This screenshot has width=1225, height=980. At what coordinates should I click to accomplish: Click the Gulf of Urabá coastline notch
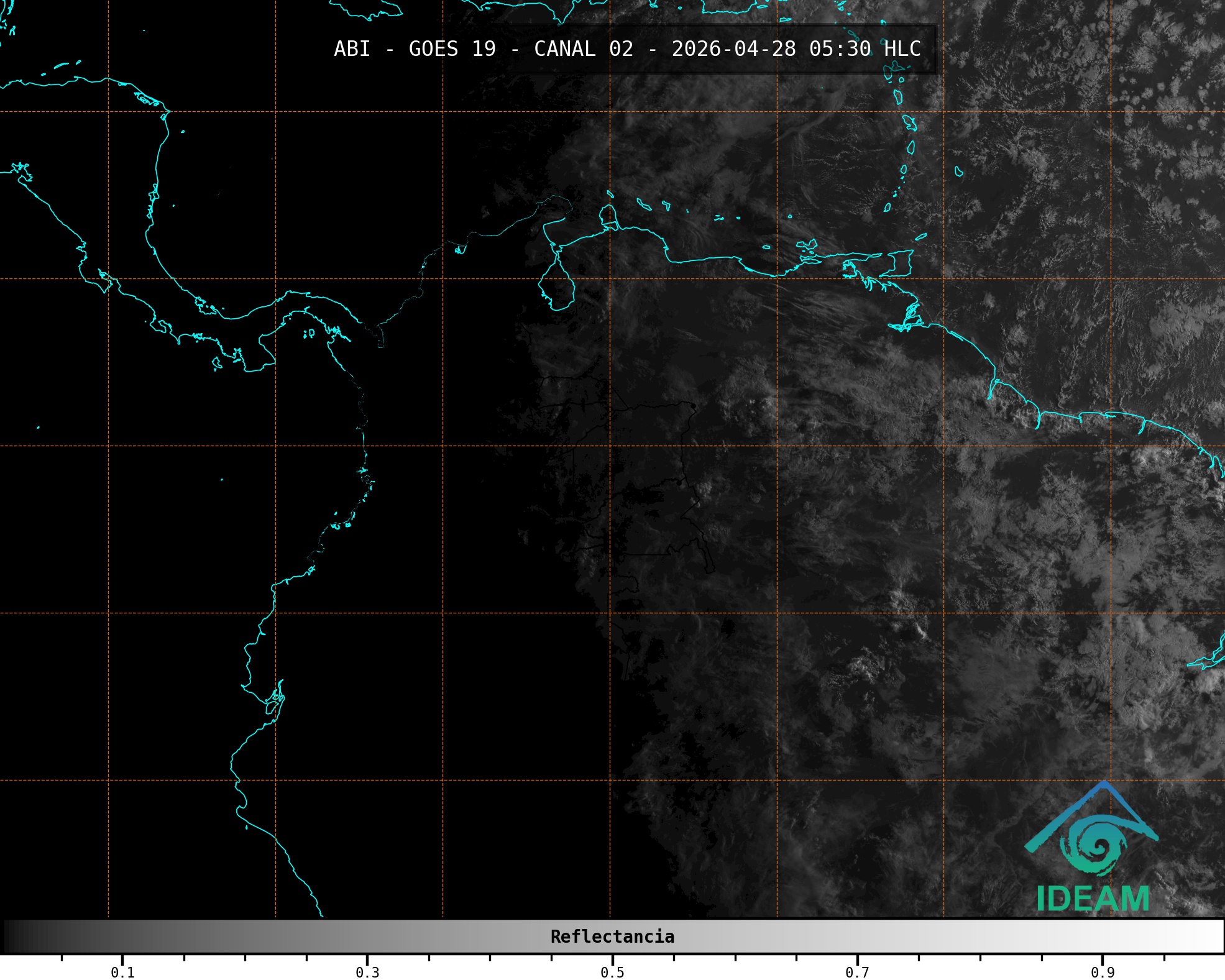click(380, 337)
